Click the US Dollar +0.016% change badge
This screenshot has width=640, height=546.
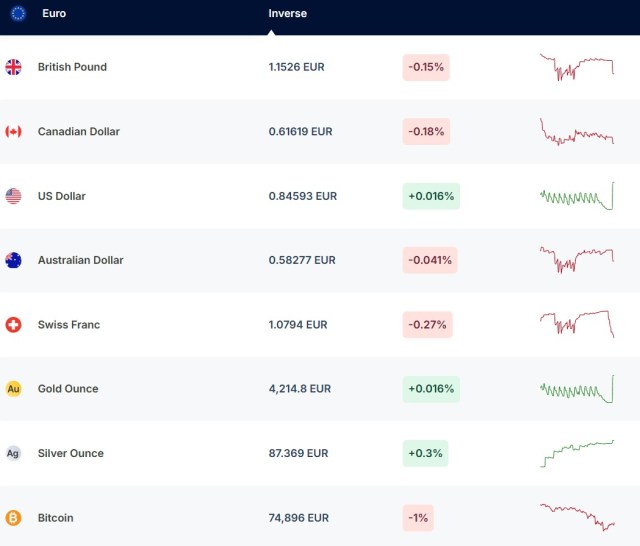tap(431, 196)
